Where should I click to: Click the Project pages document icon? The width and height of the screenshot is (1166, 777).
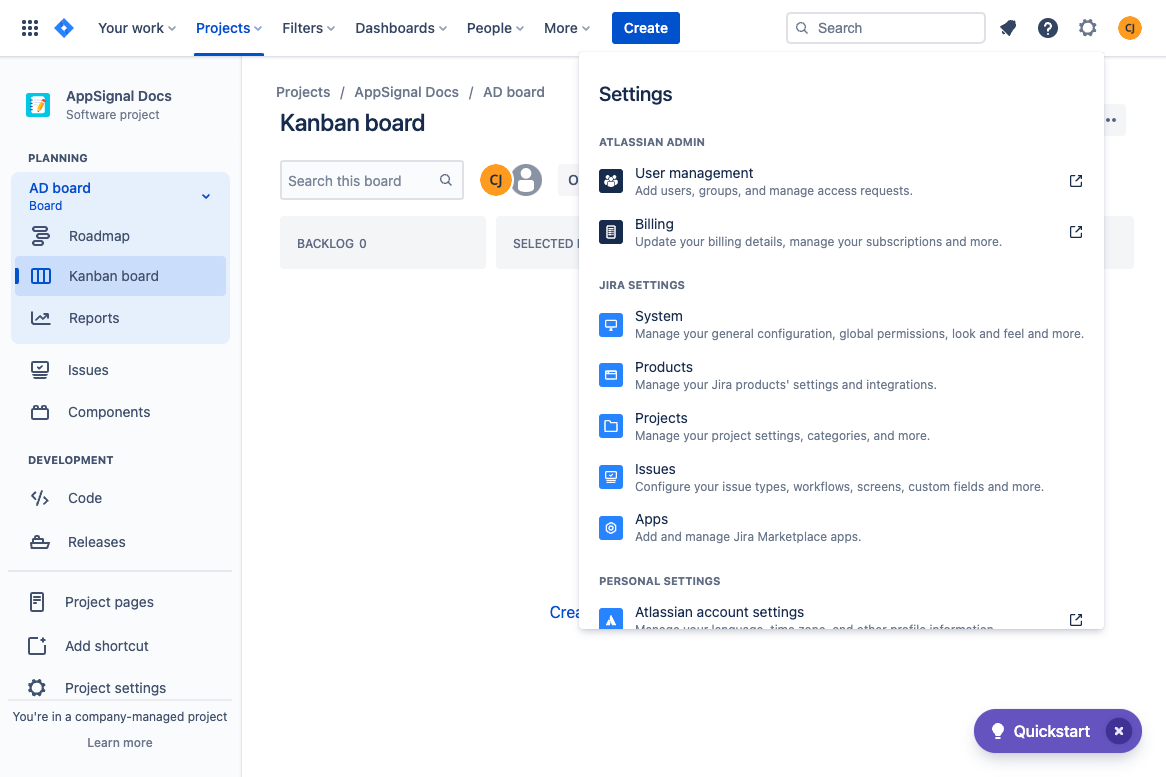(x=37, y=602)
